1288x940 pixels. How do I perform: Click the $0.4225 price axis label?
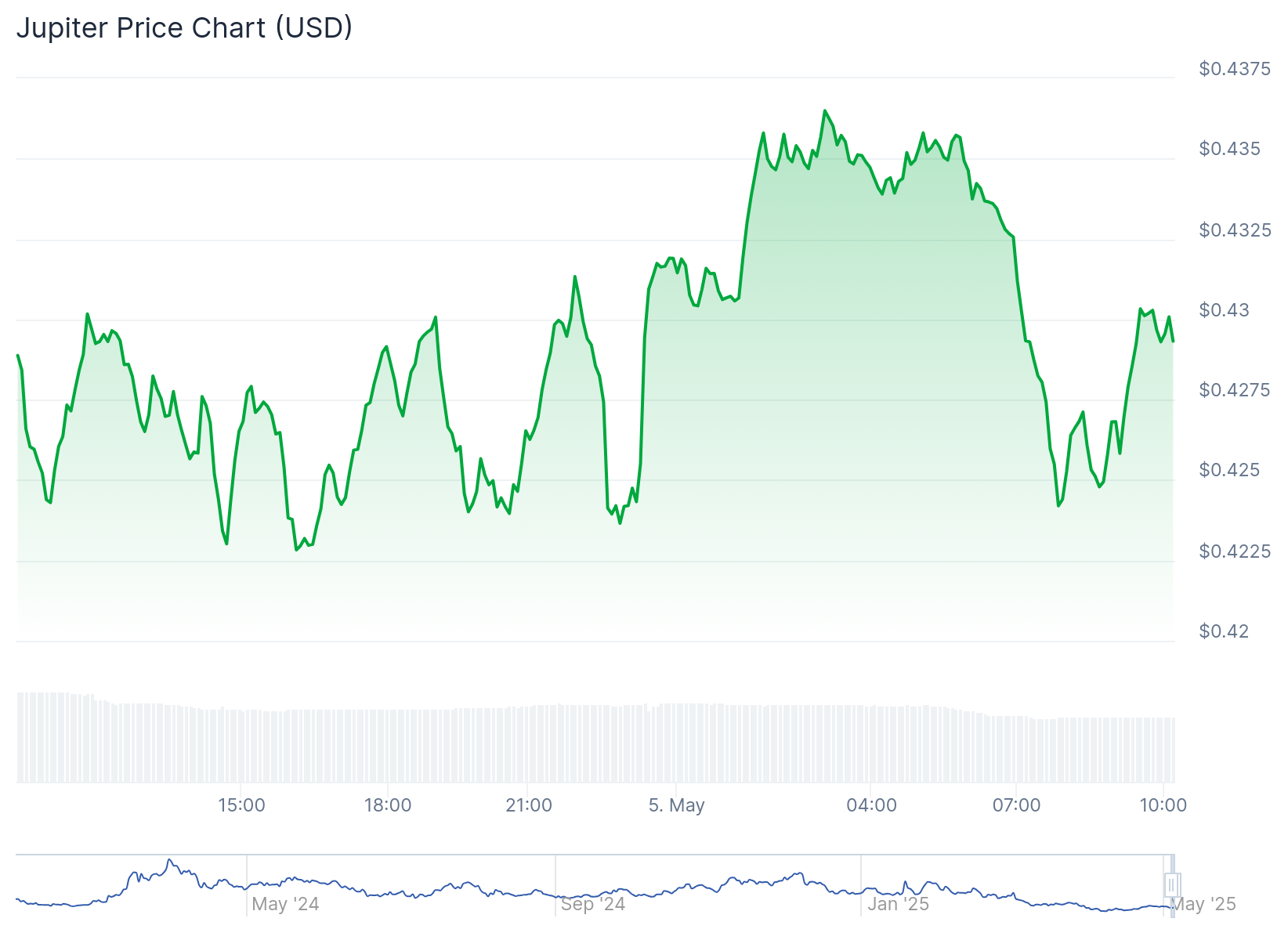1234,551
